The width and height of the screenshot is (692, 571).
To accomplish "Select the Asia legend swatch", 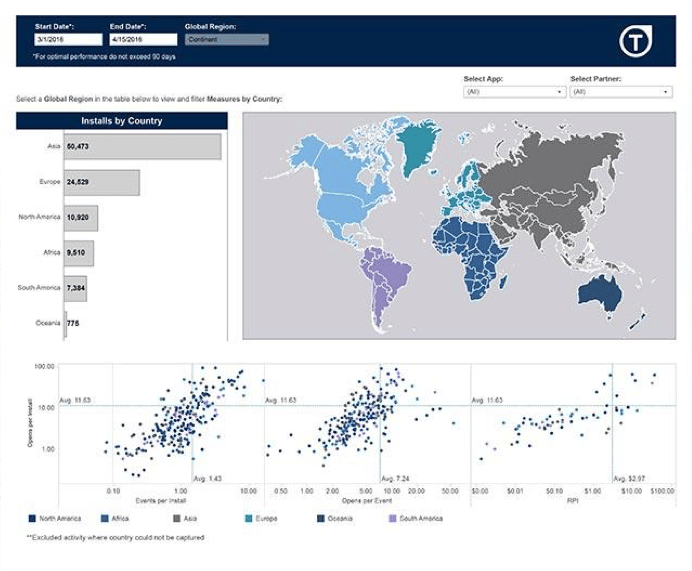I will click(176, 518).
